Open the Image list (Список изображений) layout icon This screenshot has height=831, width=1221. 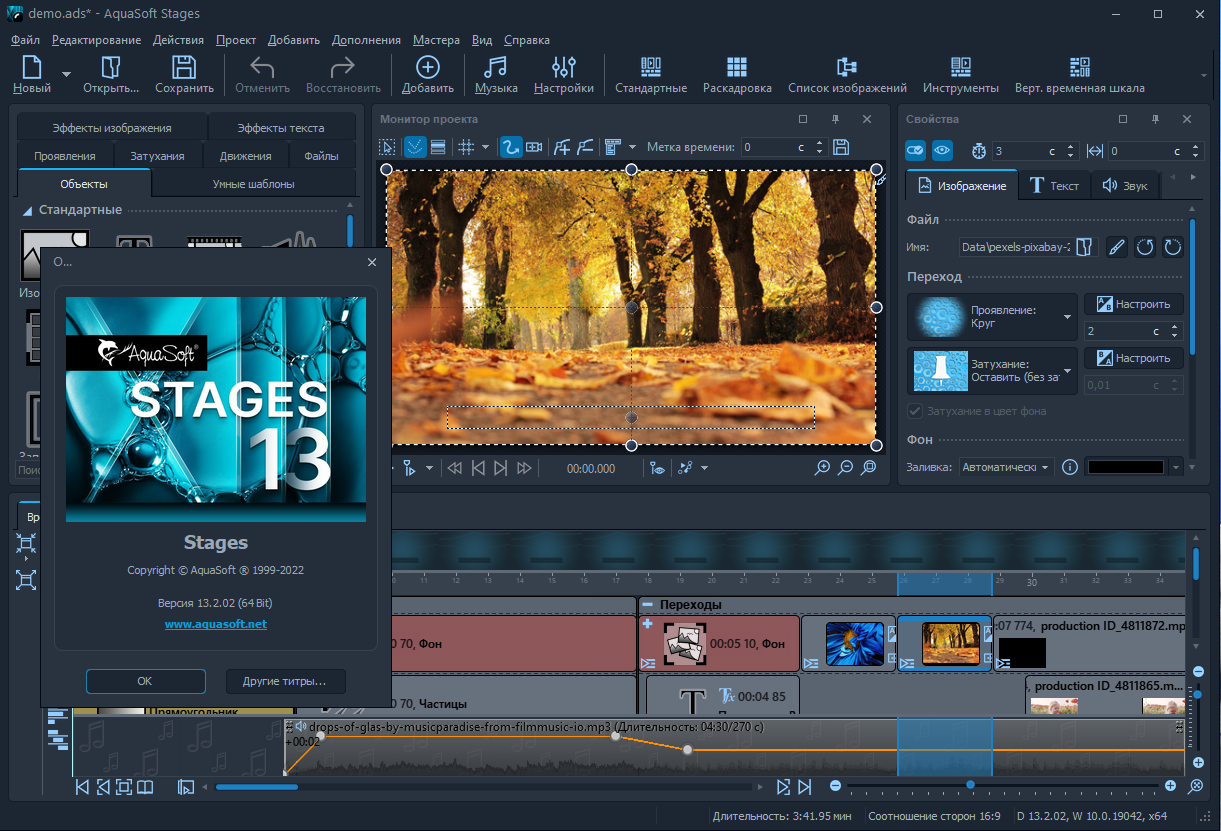[846, 67]
